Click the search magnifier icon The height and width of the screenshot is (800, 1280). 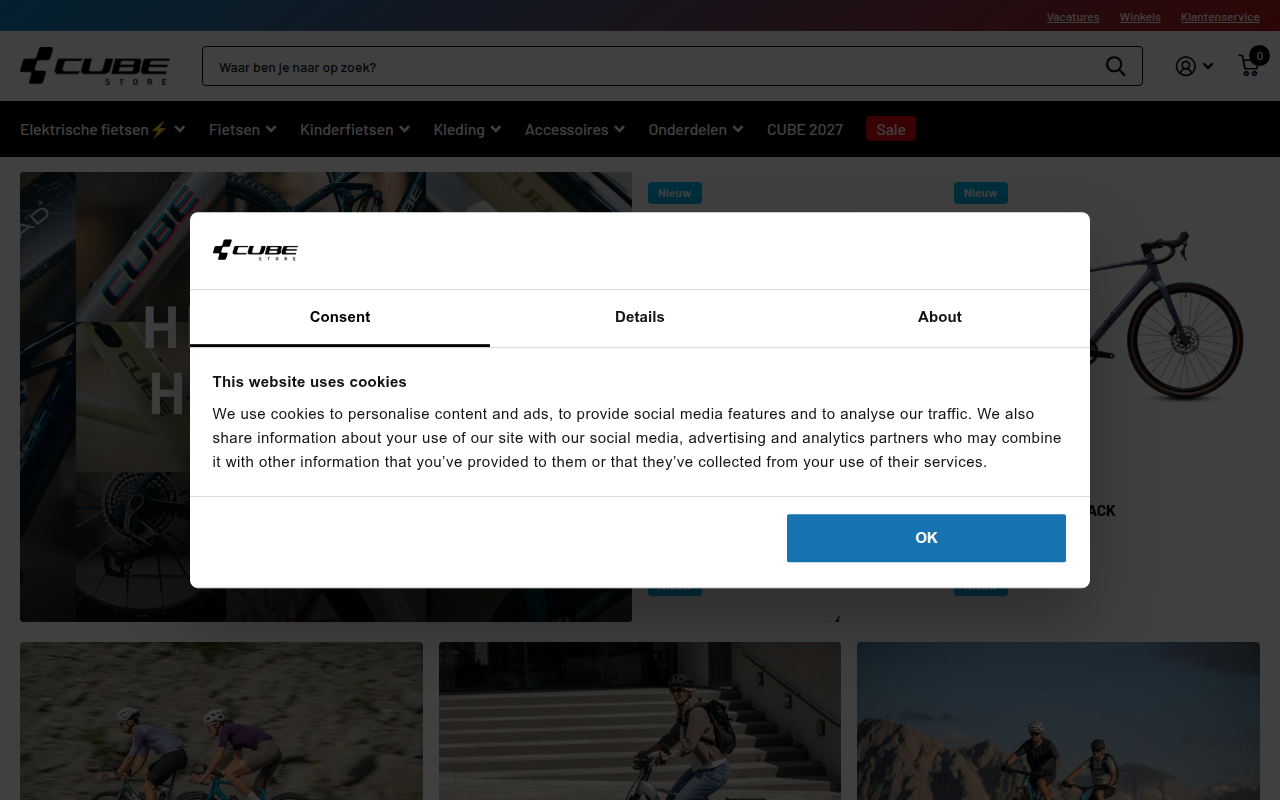[x=1116, y=66]
